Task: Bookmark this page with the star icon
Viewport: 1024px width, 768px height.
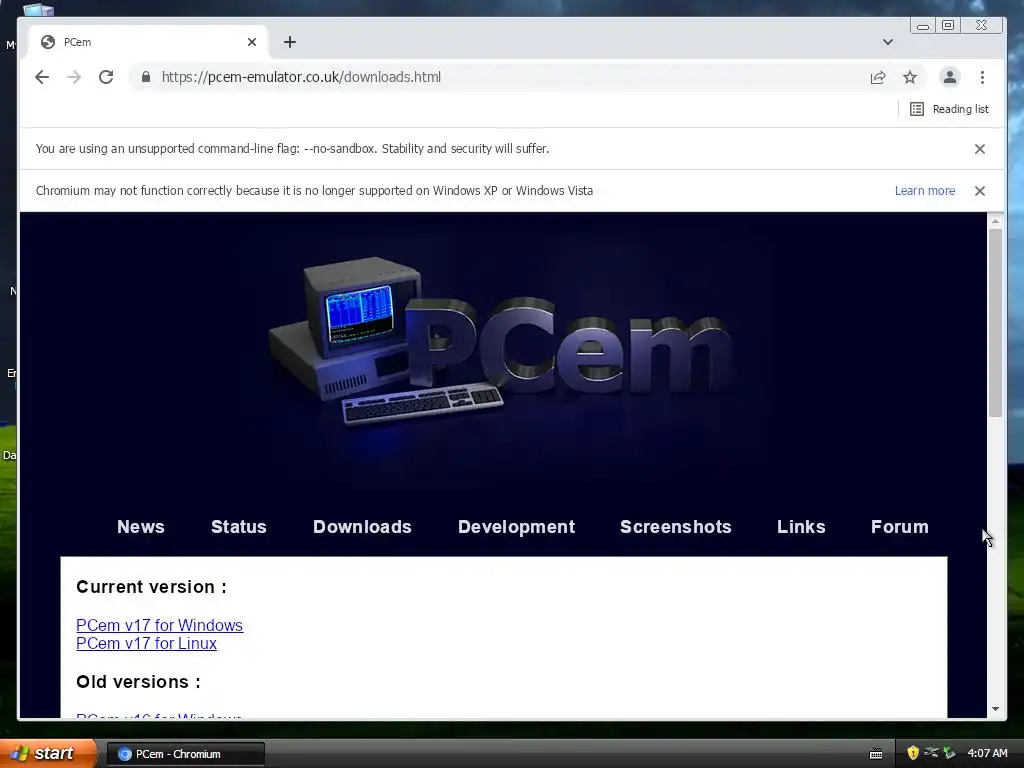Action: coord(910,77)
